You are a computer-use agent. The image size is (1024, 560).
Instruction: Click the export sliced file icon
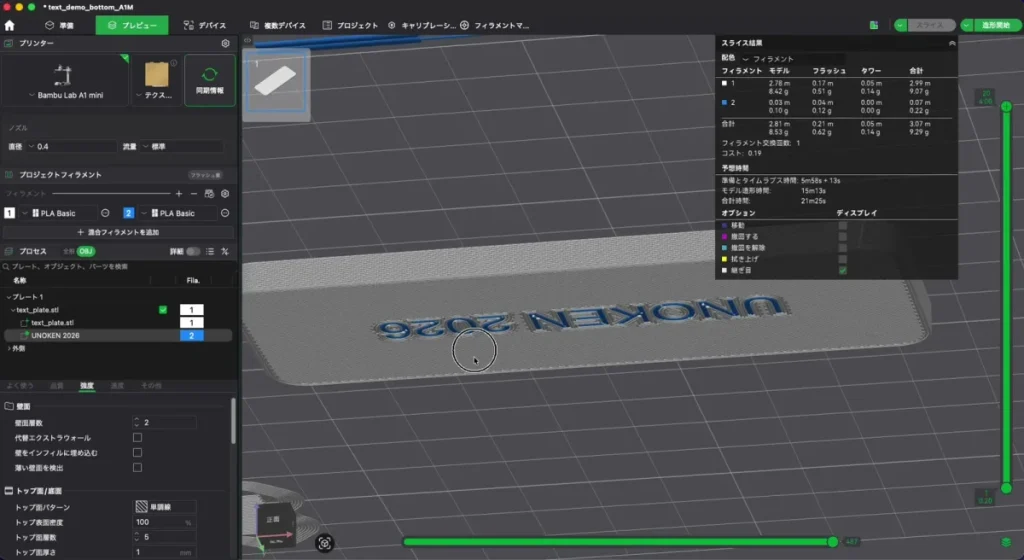point(874,25)
